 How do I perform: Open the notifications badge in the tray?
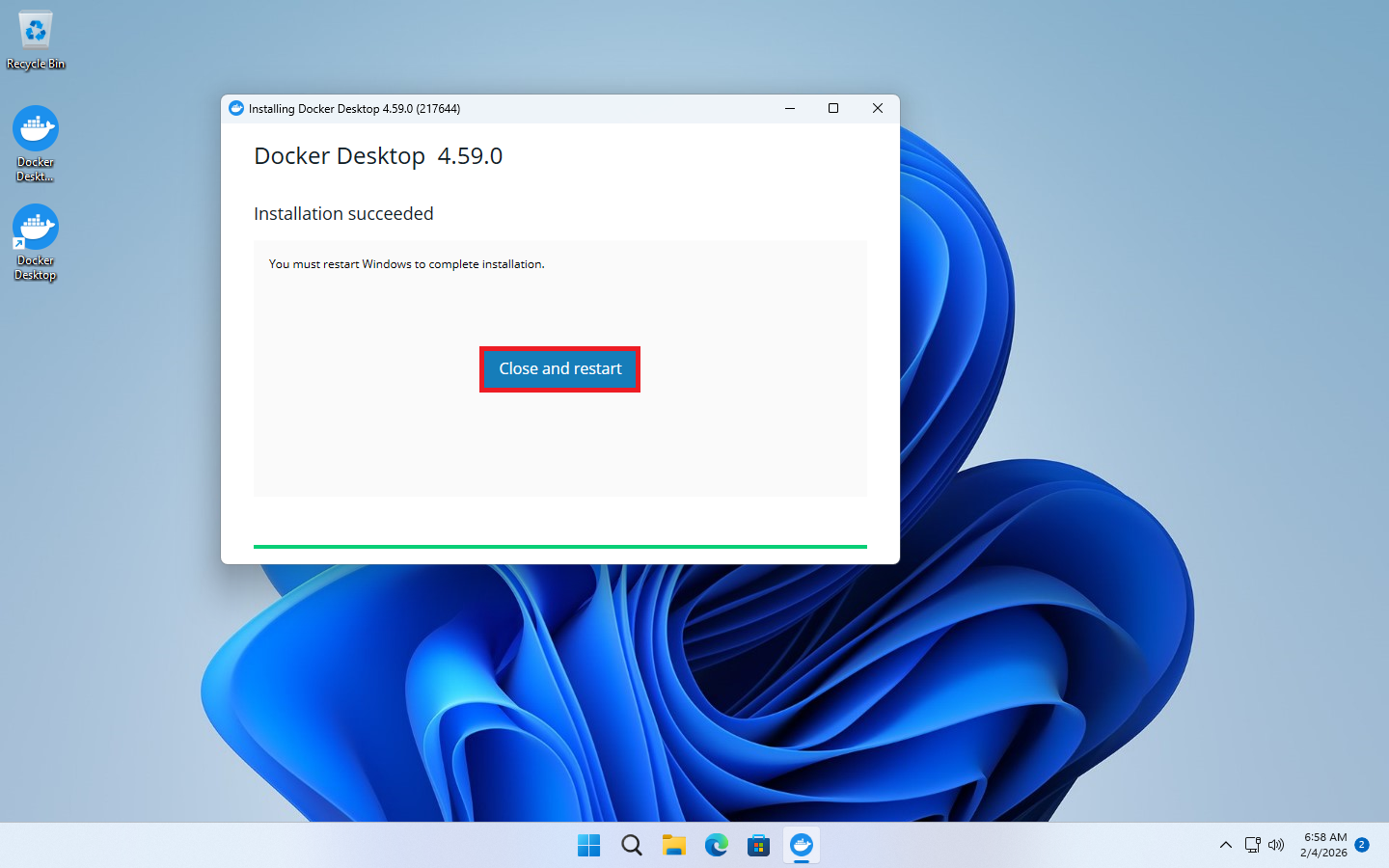coord(1362,845)
